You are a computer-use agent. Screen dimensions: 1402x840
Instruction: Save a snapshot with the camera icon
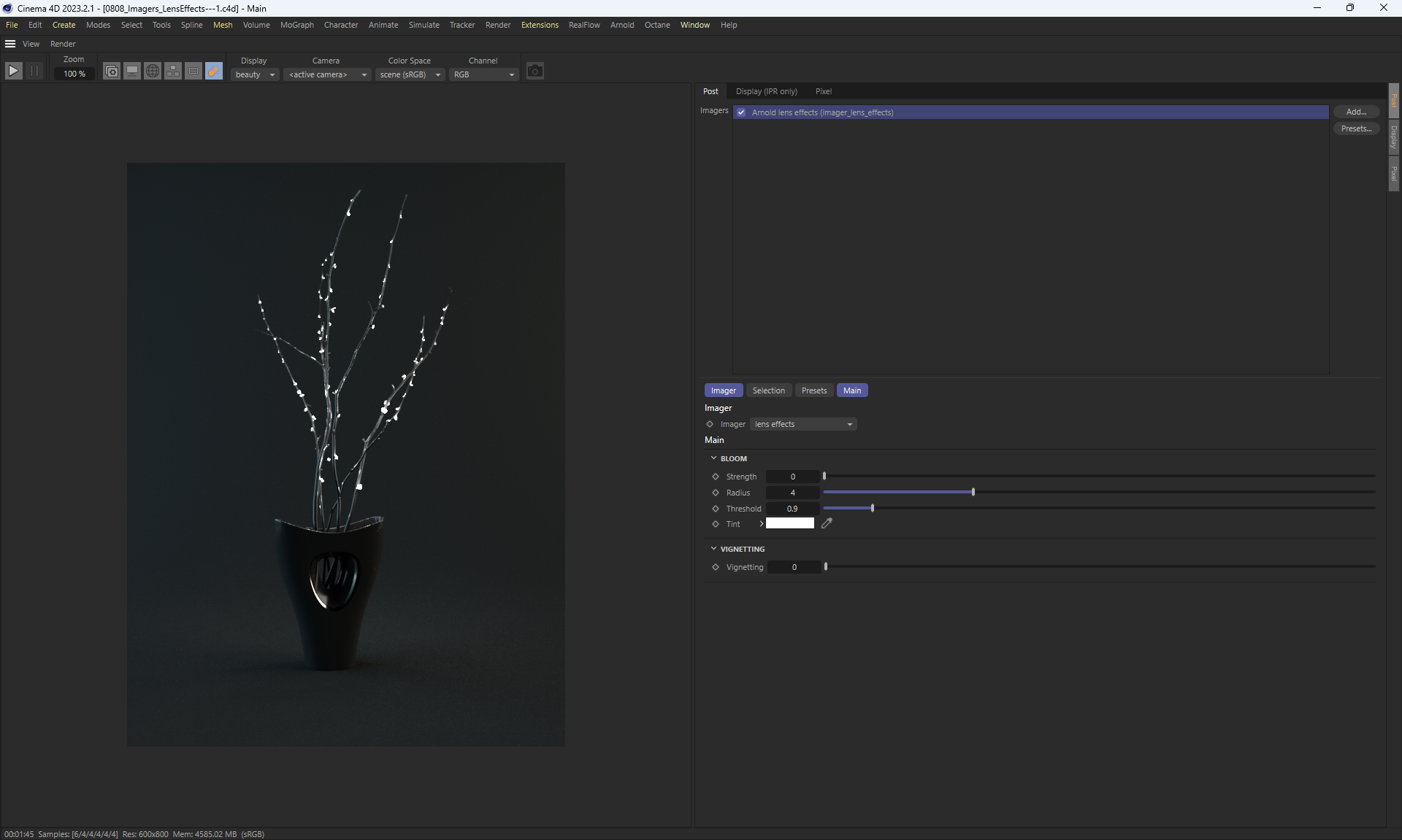tap(535, 71)
